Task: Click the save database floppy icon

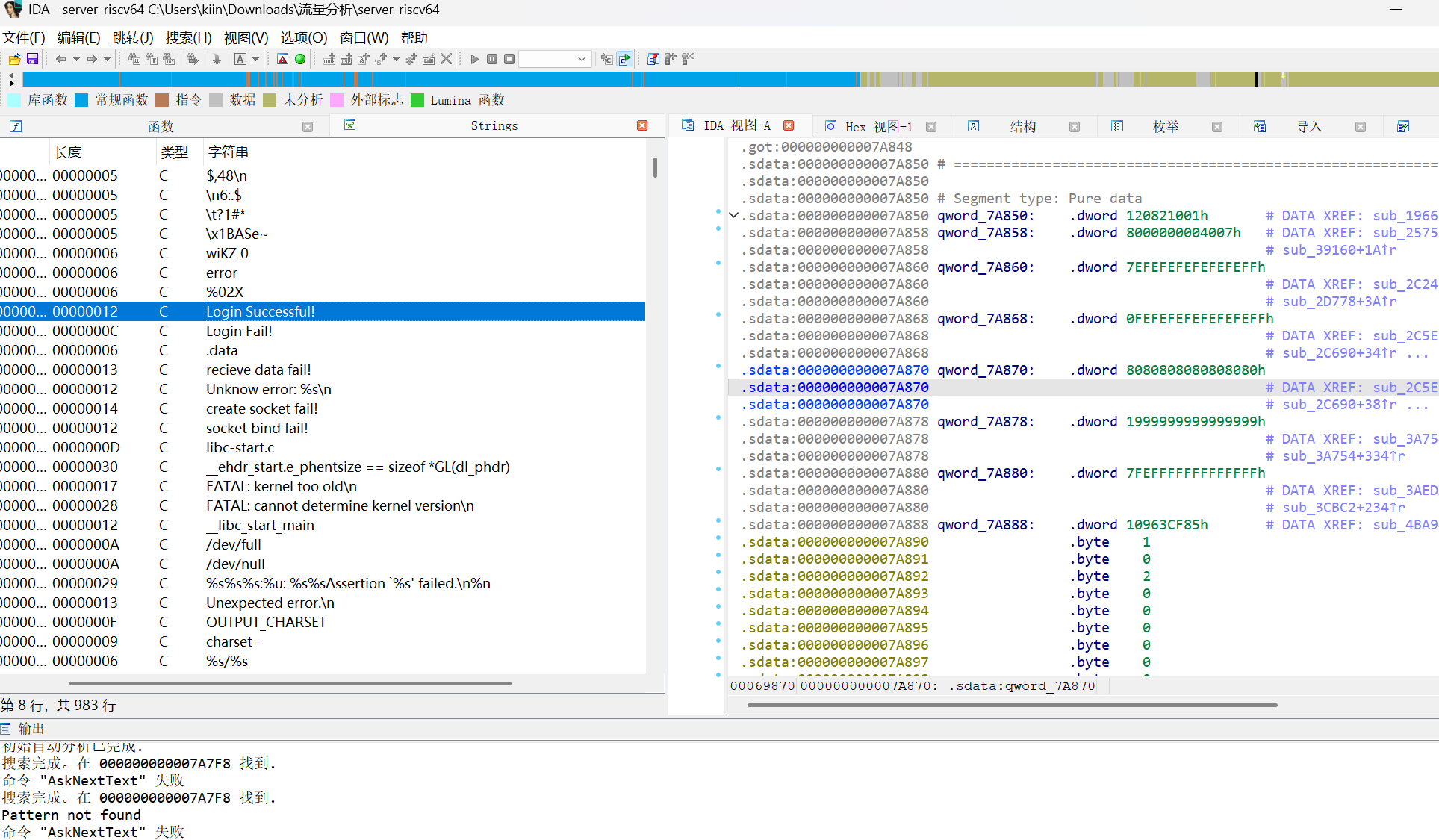Action: pyautogui.click(x=32, y=59)
